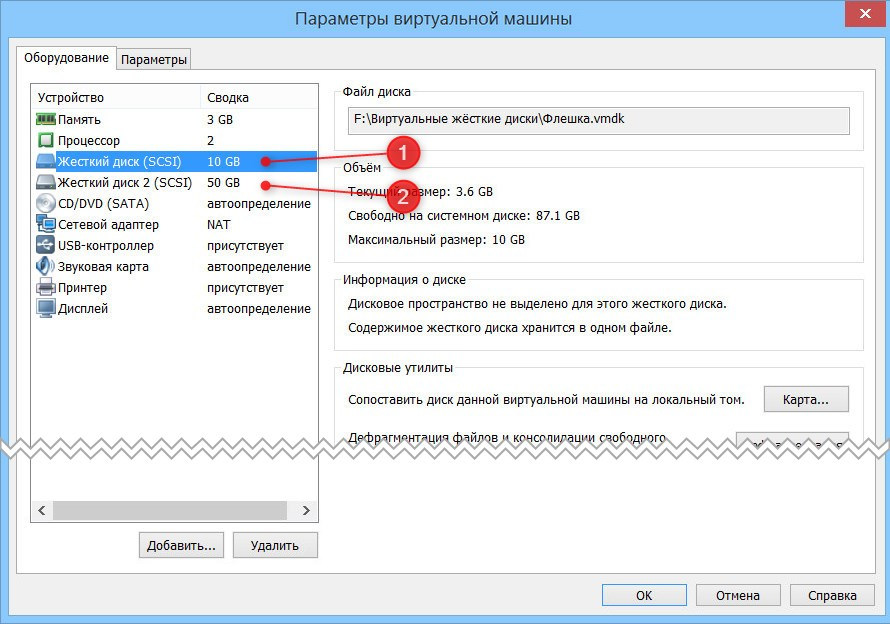Open the Оборудование tab
890x624 pixels.
[x=66, y=58]
